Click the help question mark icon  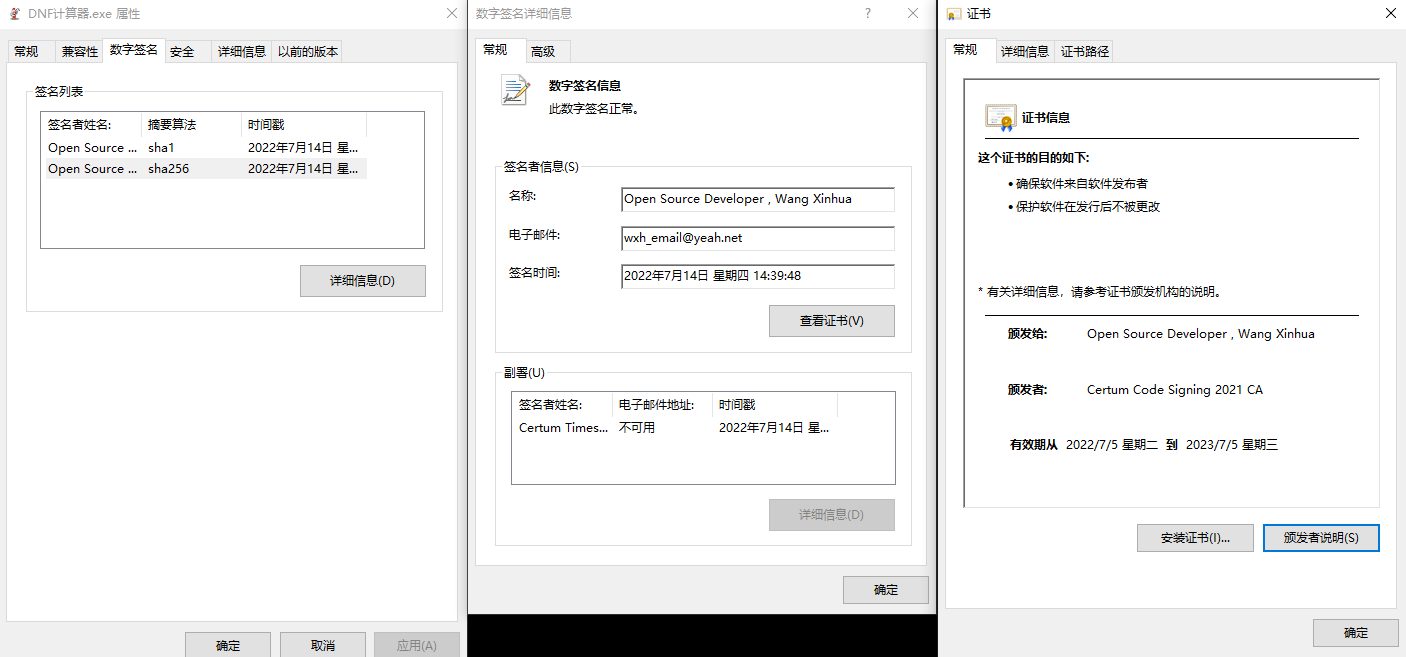867,13
